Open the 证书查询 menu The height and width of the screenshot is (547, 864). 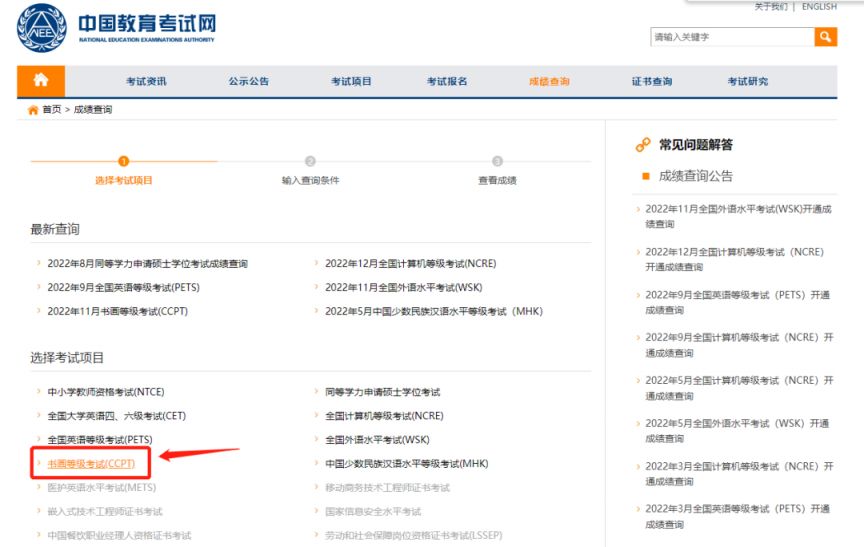pos(652,82)
